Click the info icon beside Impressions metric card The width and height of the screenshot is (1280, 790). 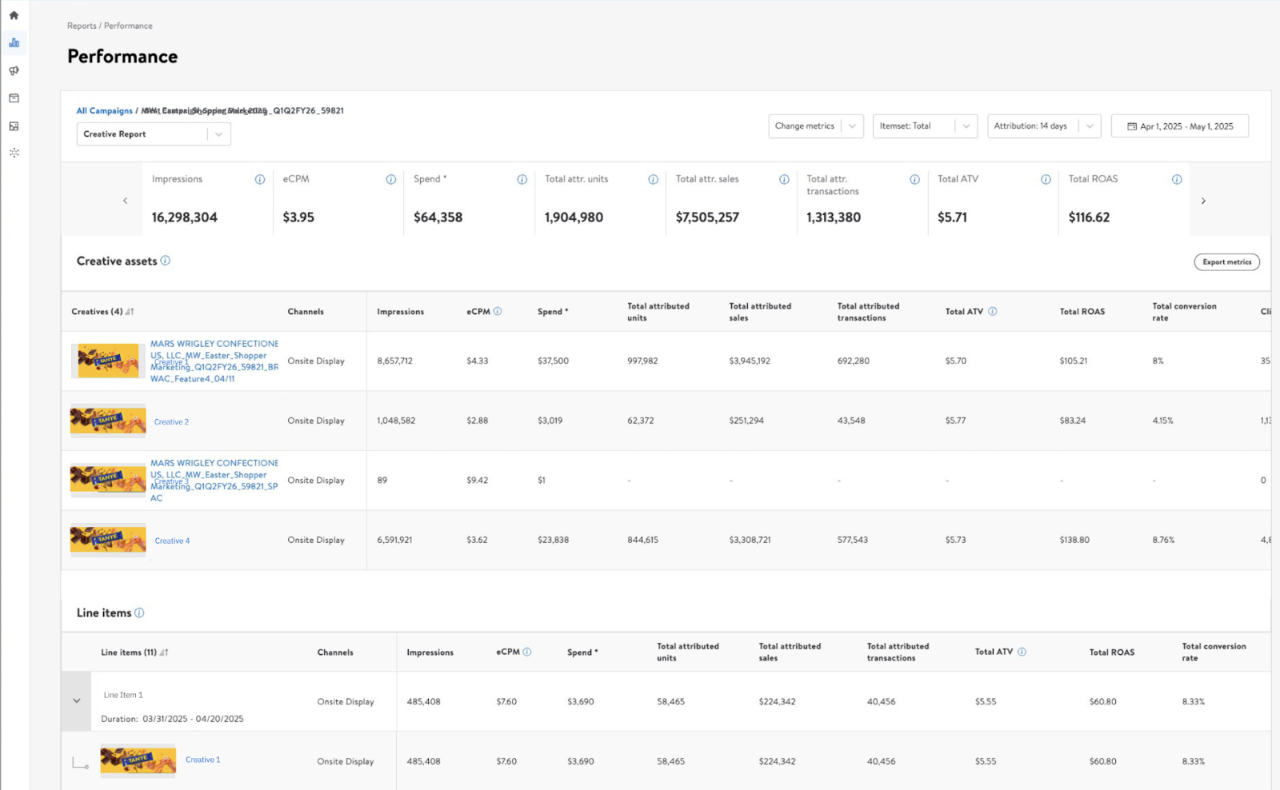[x=260, y=180]
